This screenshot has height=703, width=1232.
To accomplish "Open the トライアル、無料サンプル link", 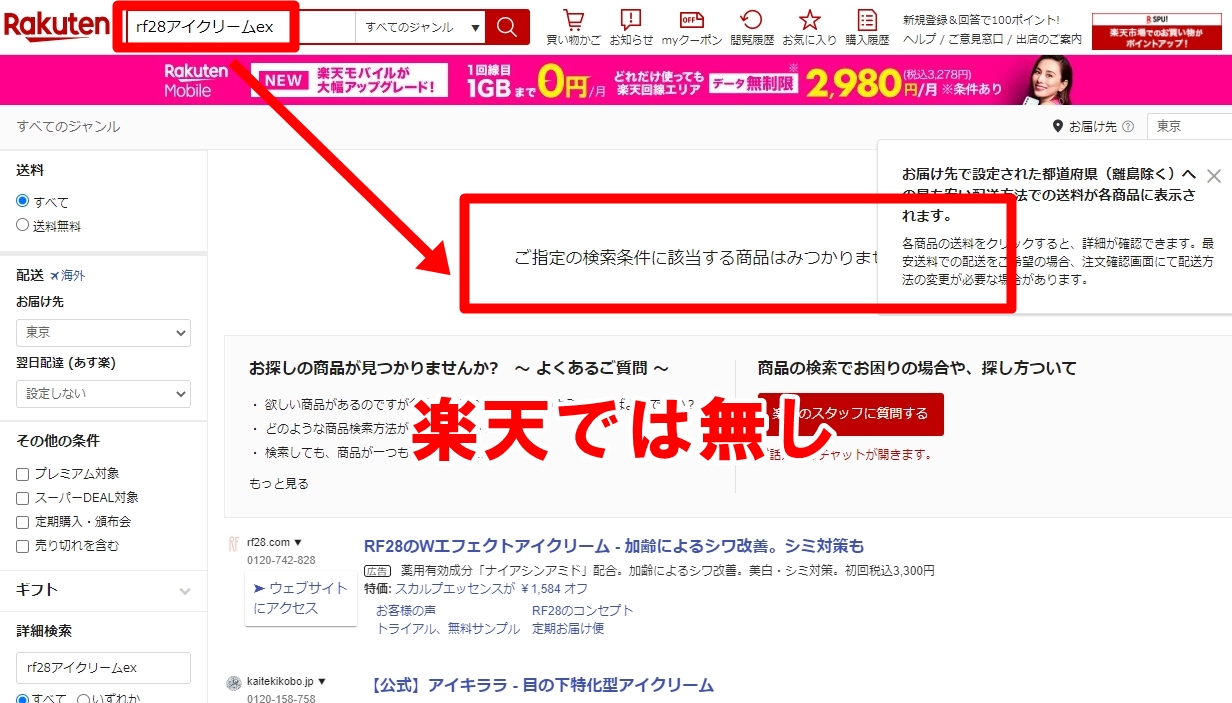I will tap(448, 629).
